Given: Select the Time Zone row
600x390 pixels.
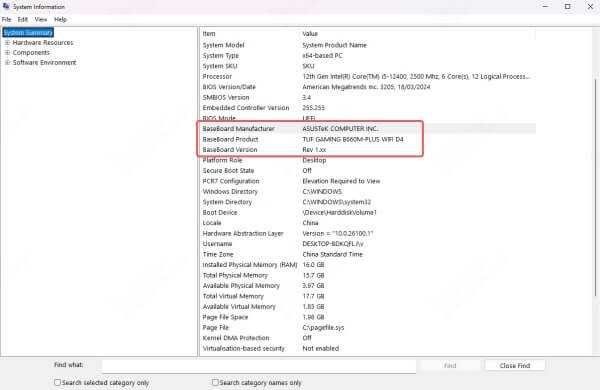Looking at the screenshot, I should point(368,254).
